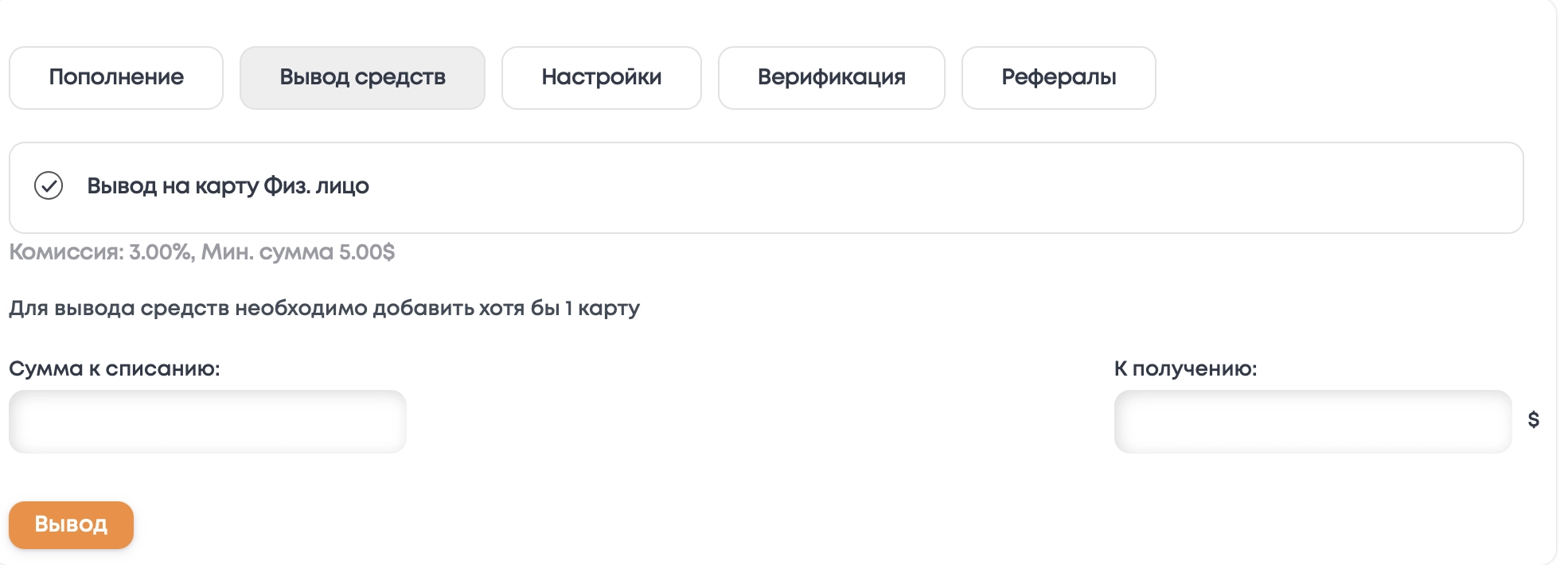Click the words Вывод на карту in the option
The height and width of the screenshot is (565, 1568).
pyautogui.click(x=173, y=186)
